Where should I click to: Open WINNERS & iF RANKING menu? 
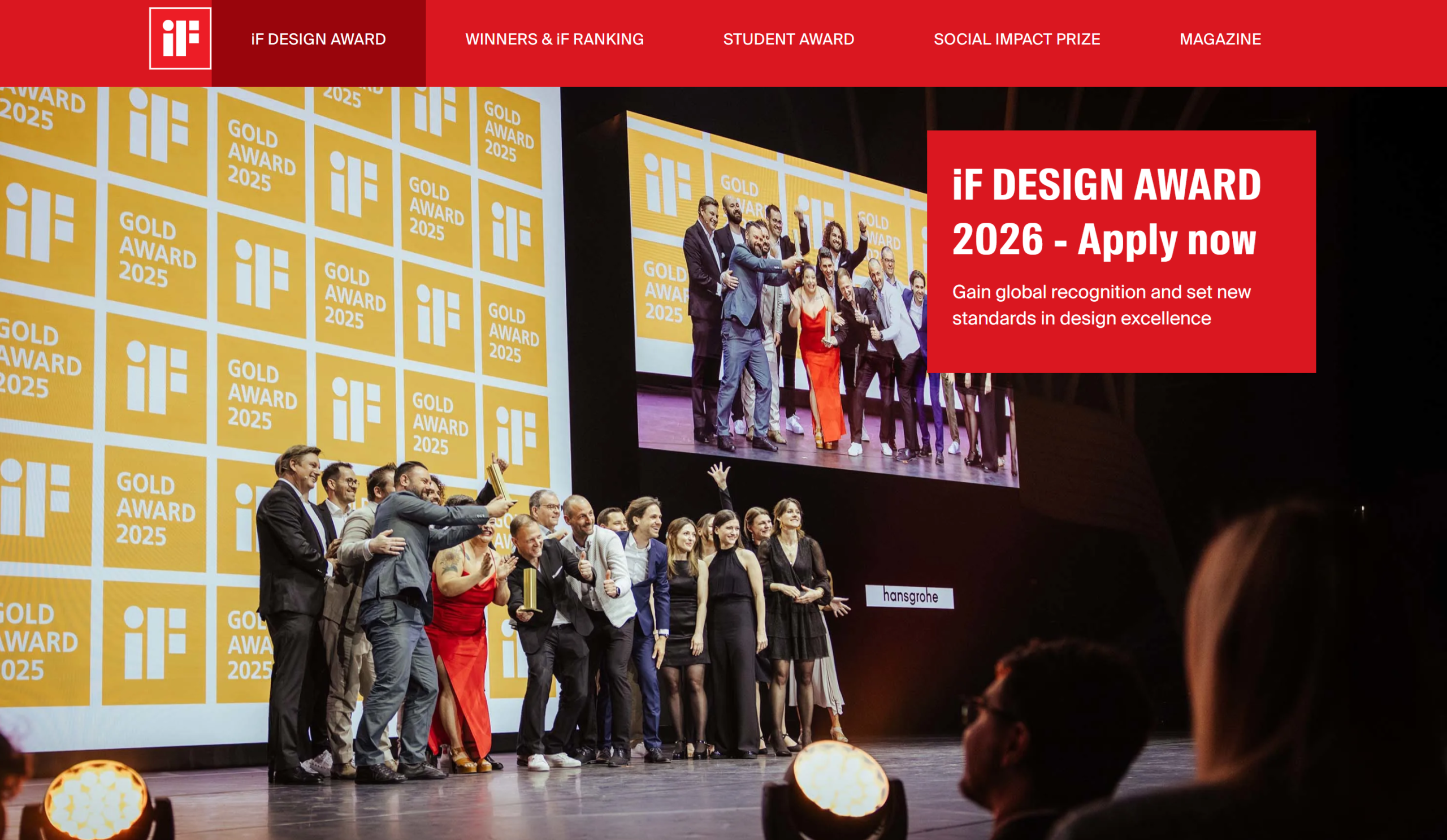[x=554, y=39]
